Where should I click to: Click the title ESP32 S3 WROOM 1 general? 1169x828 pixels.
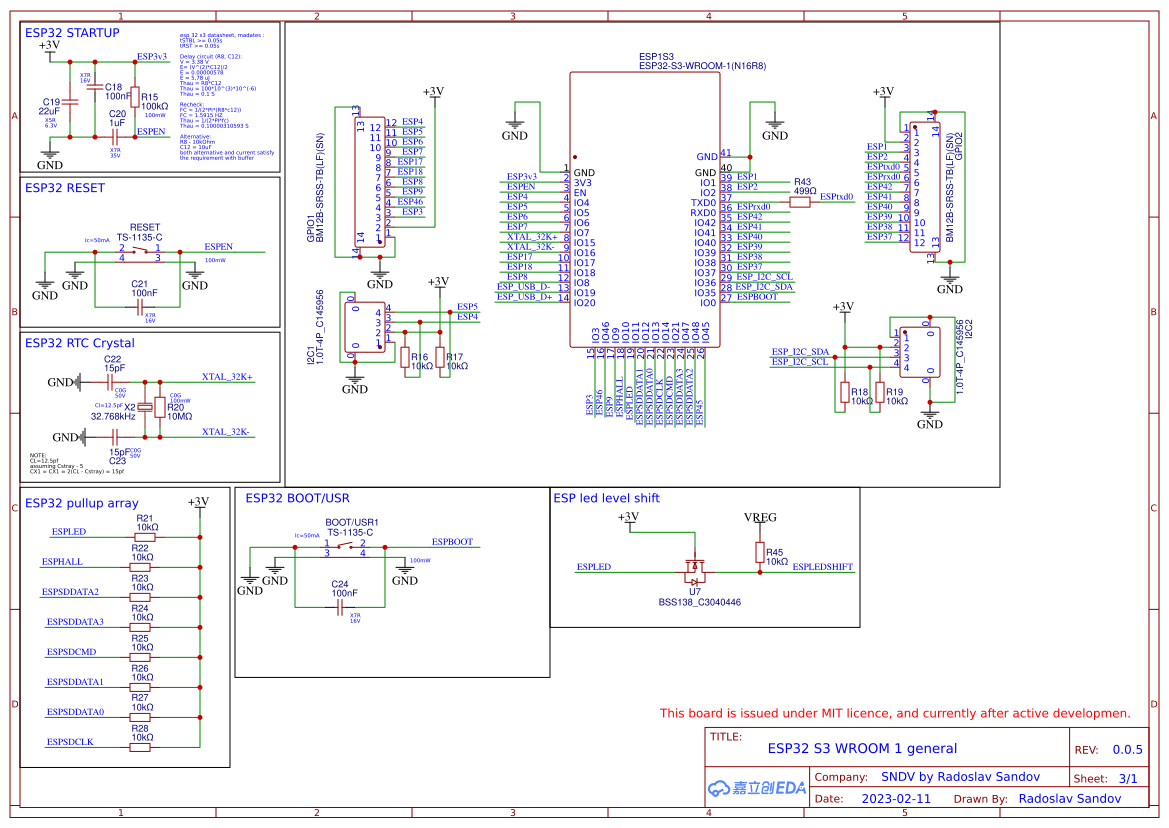862,748
